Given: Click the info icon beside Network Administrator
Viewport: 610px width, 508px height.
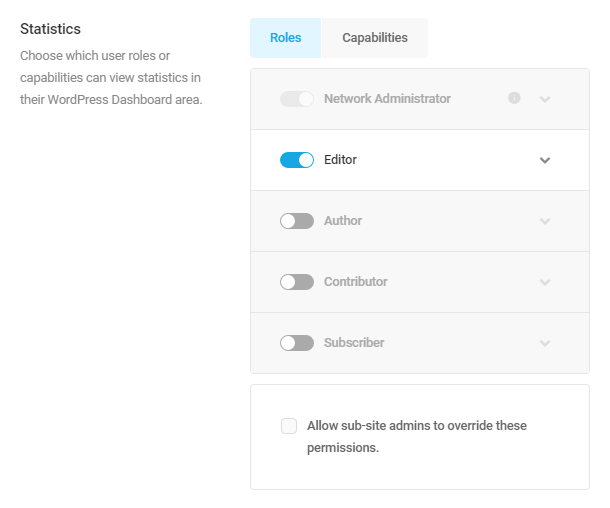Looking at the screenshot, I should pyautogui.click(x=514, y=98).
